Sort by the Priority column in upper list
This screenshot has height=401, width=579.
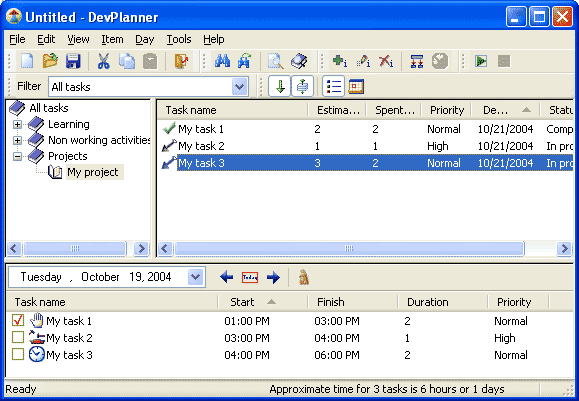coord(447,110)
